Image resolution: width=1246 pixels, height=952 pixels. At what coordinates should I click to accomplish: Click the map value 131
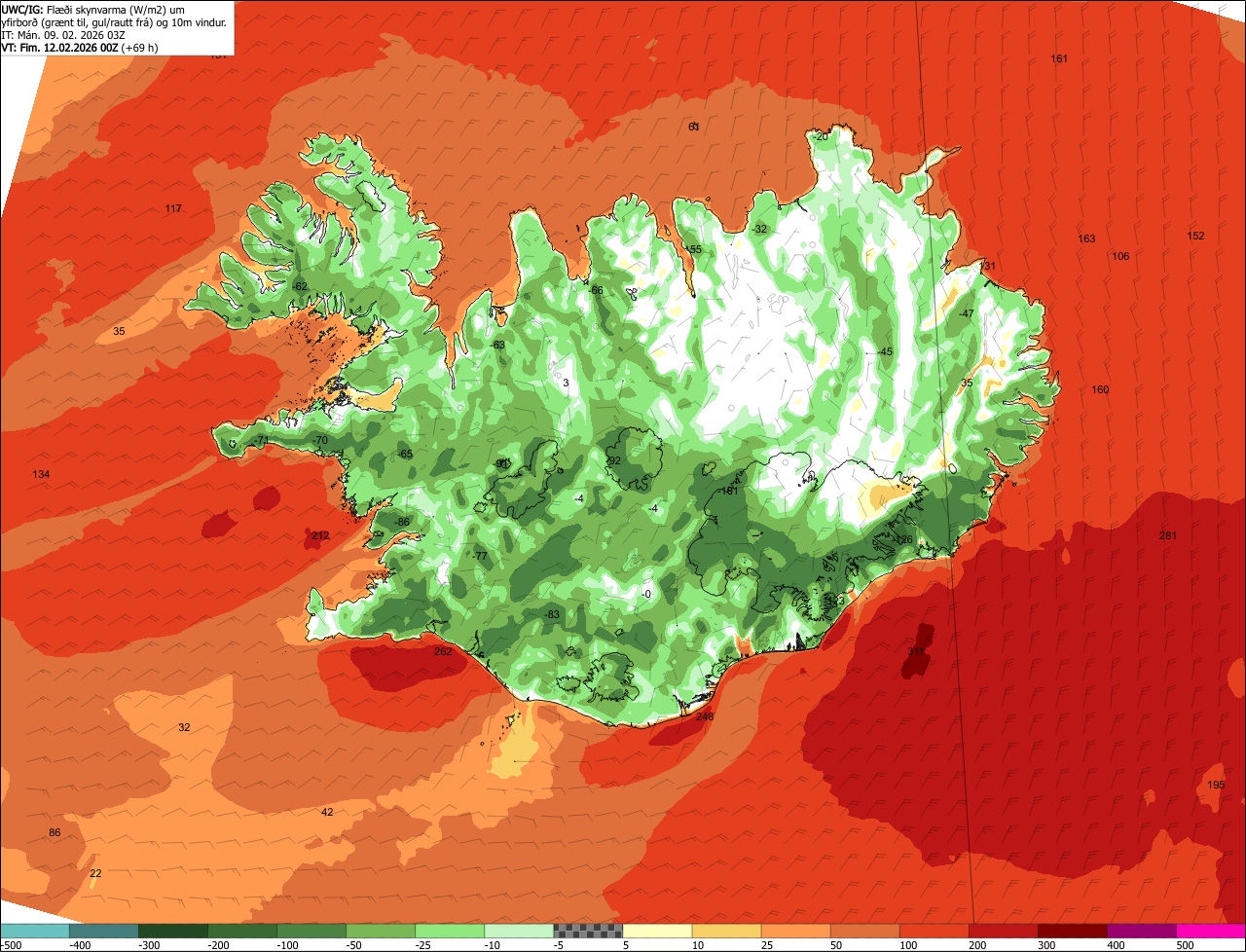(988, 267)
